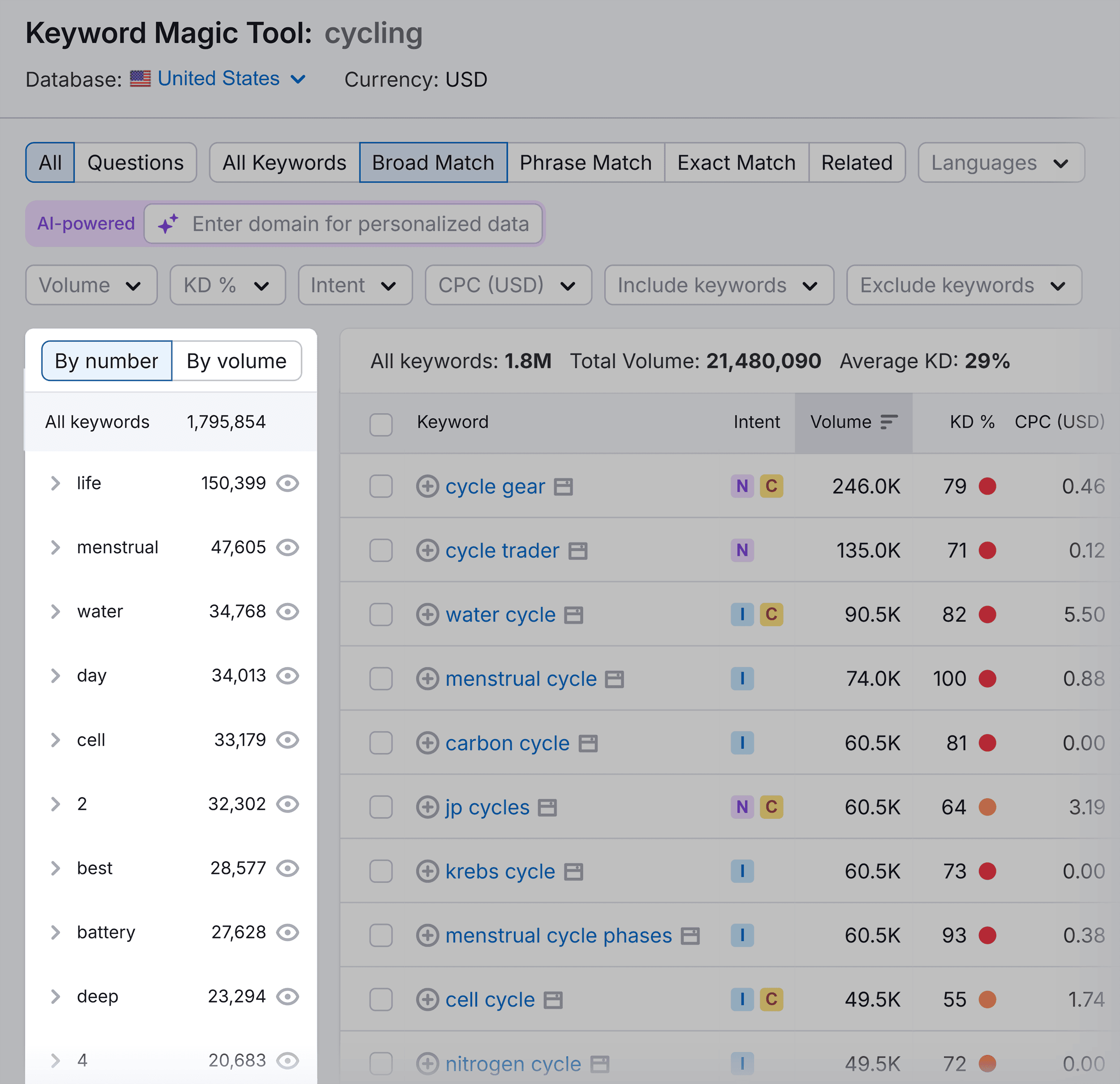Viewport: 1120px width, 1084px height.
Task: Open the Volume filter dropdown
Action: point(91,284)
